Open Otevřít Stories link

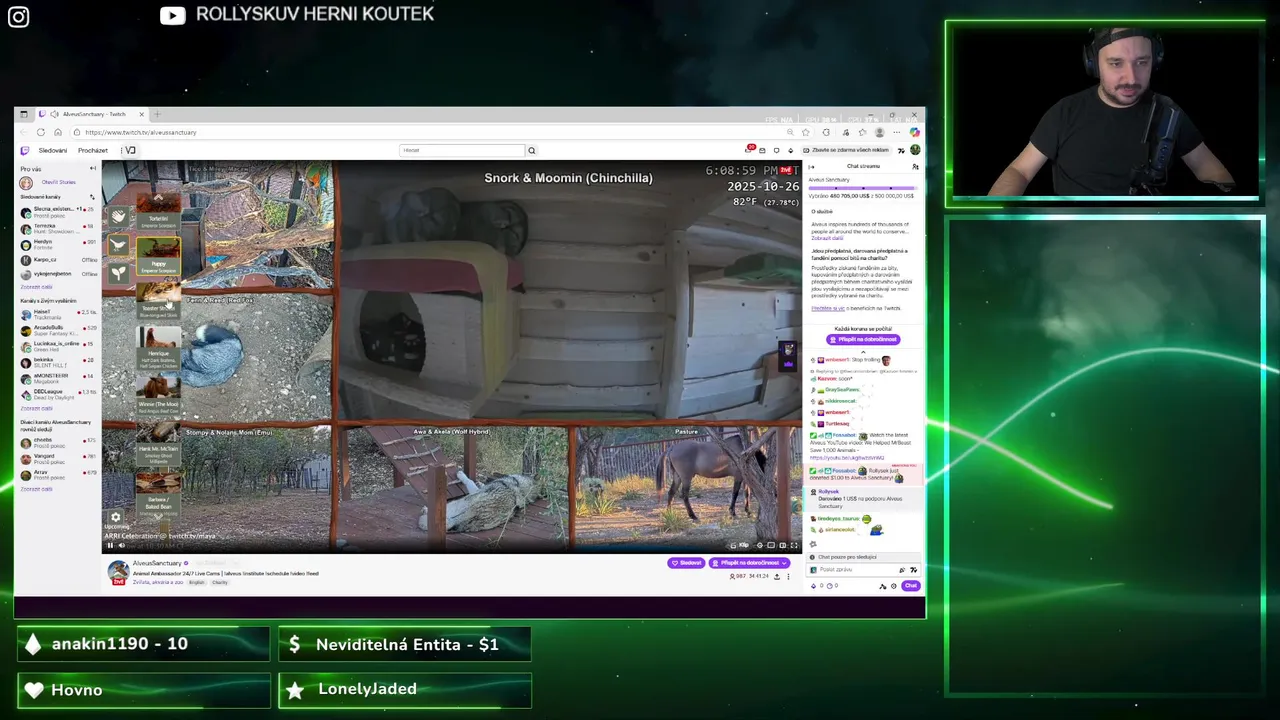click(58, 182)
